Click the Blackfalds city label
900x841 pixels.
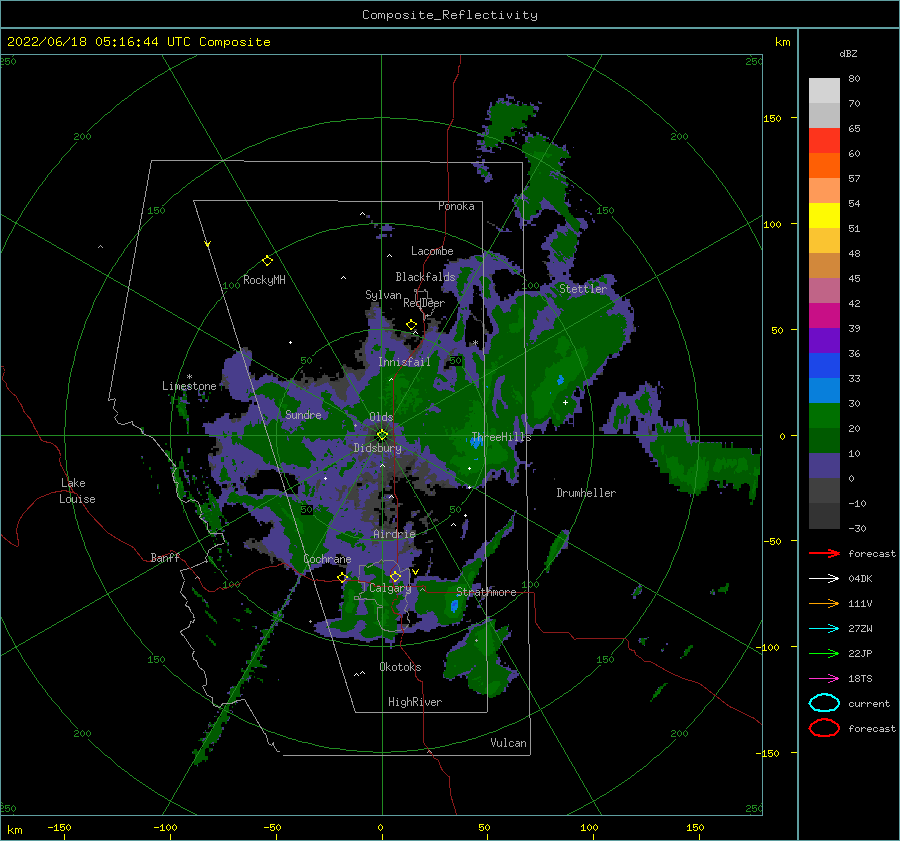coord(425,277)
